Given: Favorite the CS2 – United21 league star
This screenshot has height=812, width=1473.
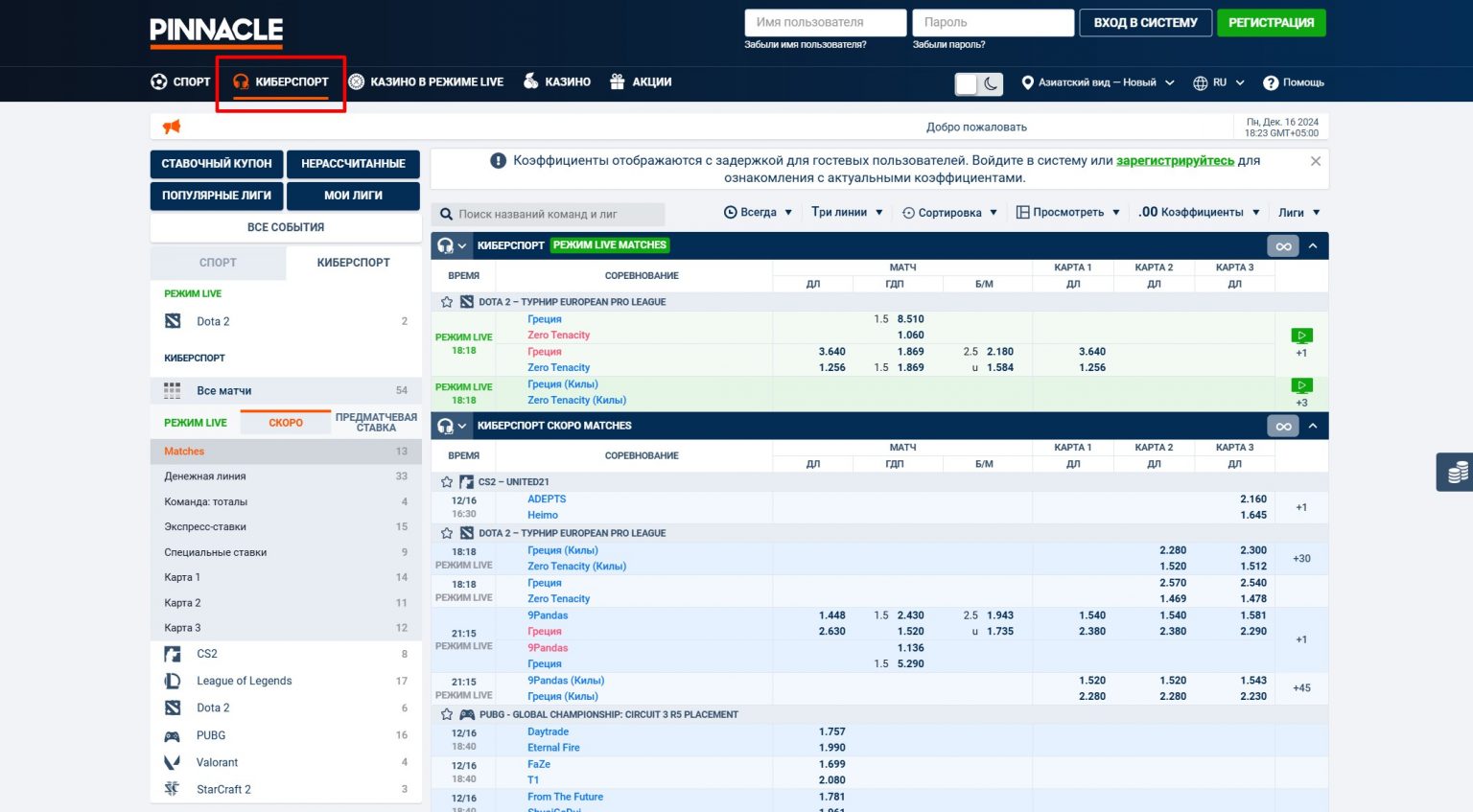Looking at the screenshot, I should pyautogui.click(x=447, y=482).
